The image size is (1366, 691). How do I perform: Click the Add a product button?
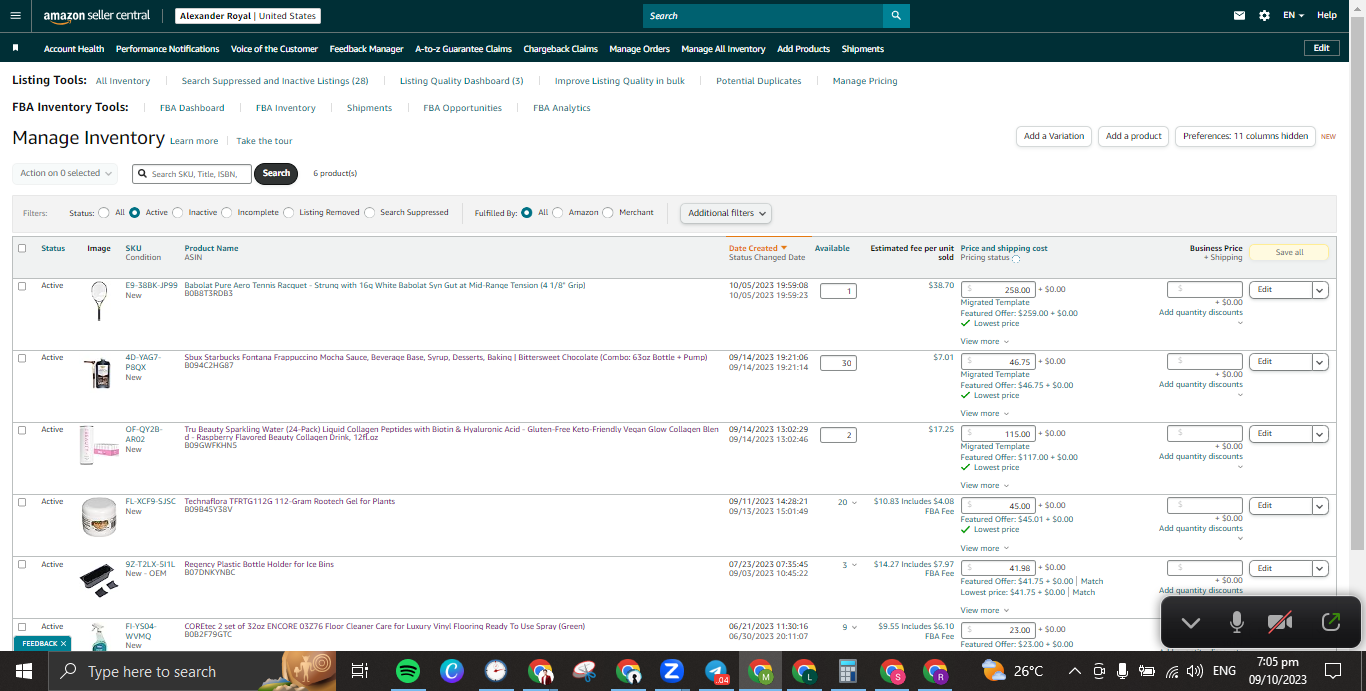pyautogui.click(x=1134, y=136)
